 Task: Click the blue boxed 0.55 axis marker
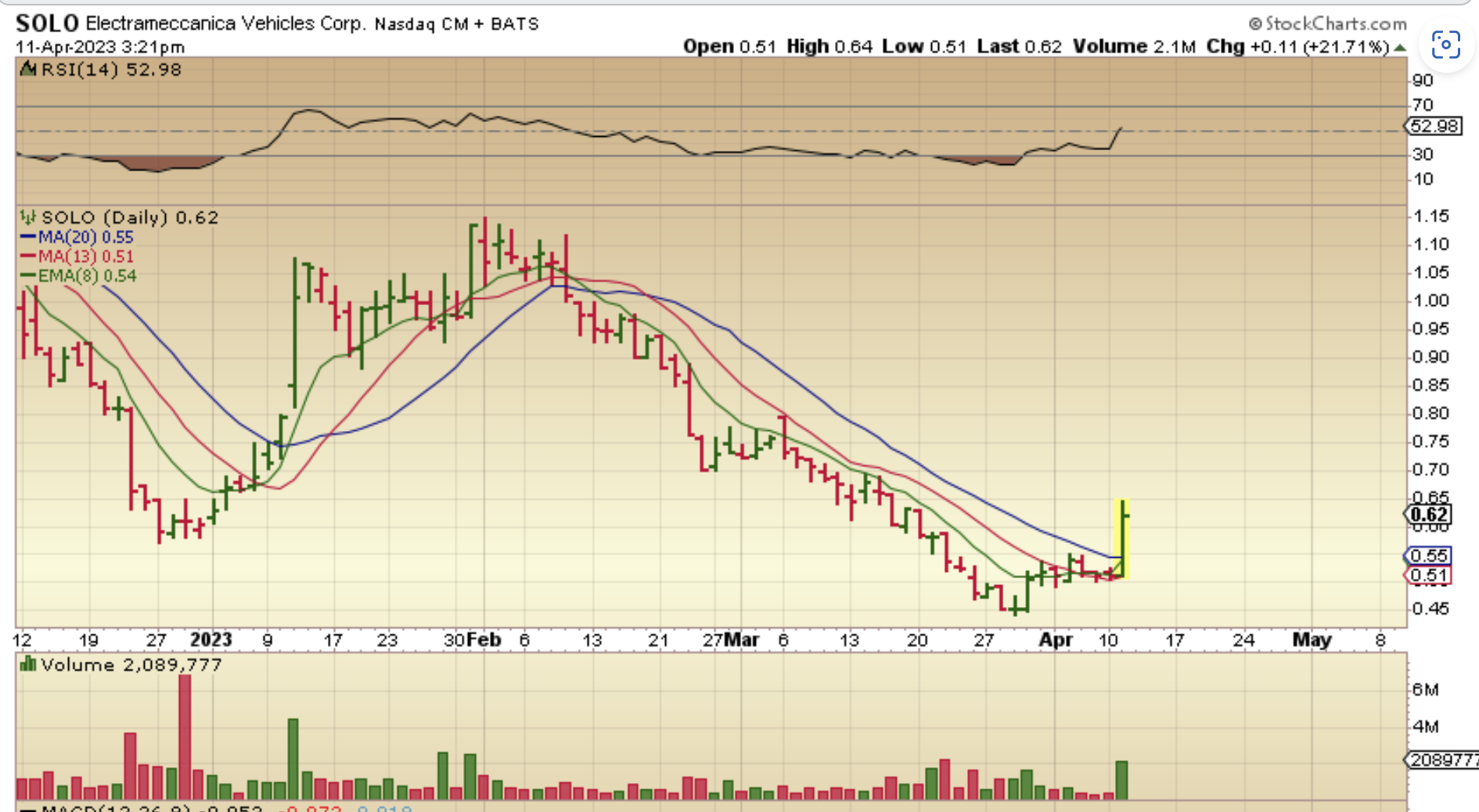point(1429,555)
